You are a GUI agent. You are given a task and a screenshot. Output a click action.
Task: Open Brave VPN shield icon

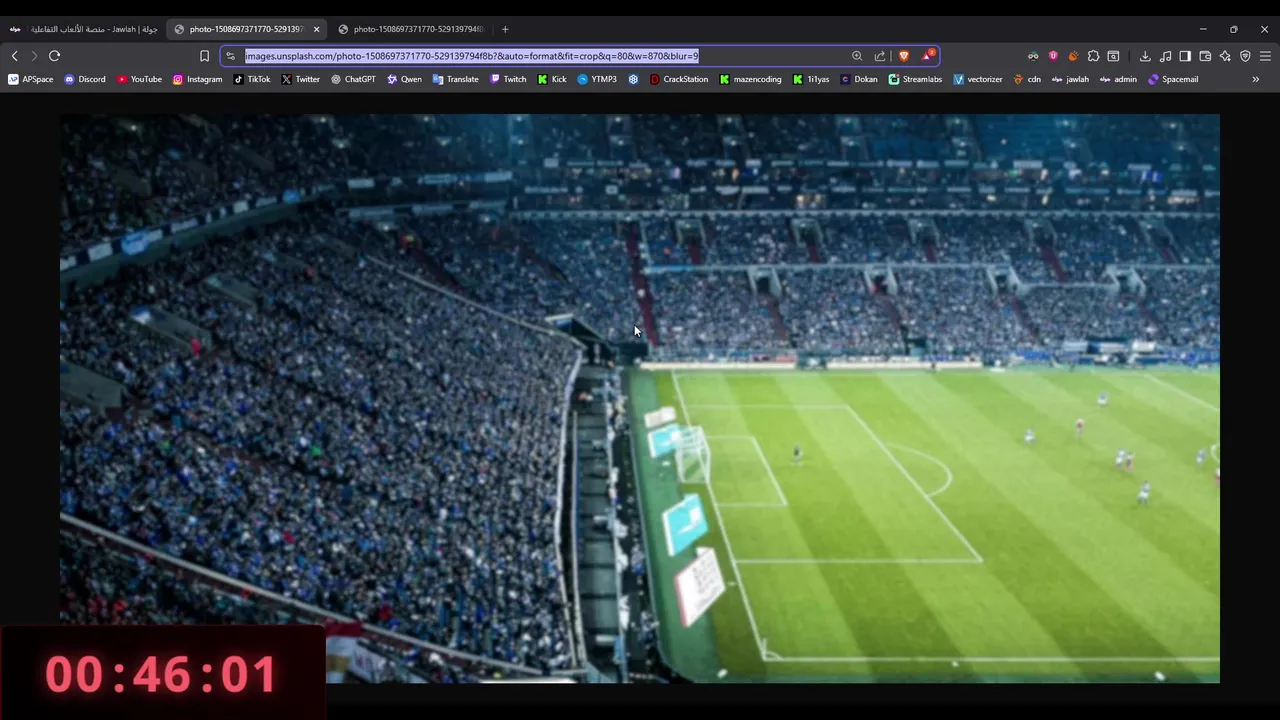(x=1245, y=56)
